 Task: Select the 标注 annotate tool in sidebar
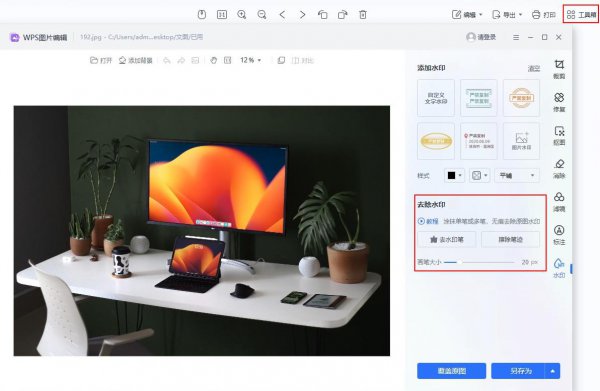point(559,235)
